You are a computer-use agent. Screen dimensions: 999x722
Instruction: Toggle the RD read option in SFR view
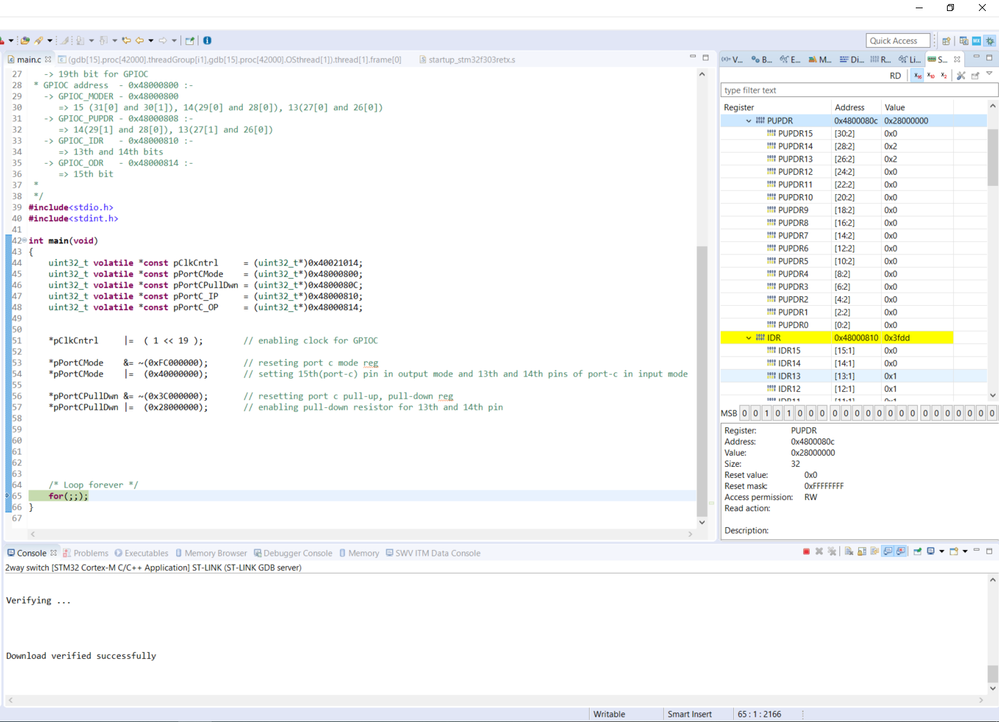(895, 75)
